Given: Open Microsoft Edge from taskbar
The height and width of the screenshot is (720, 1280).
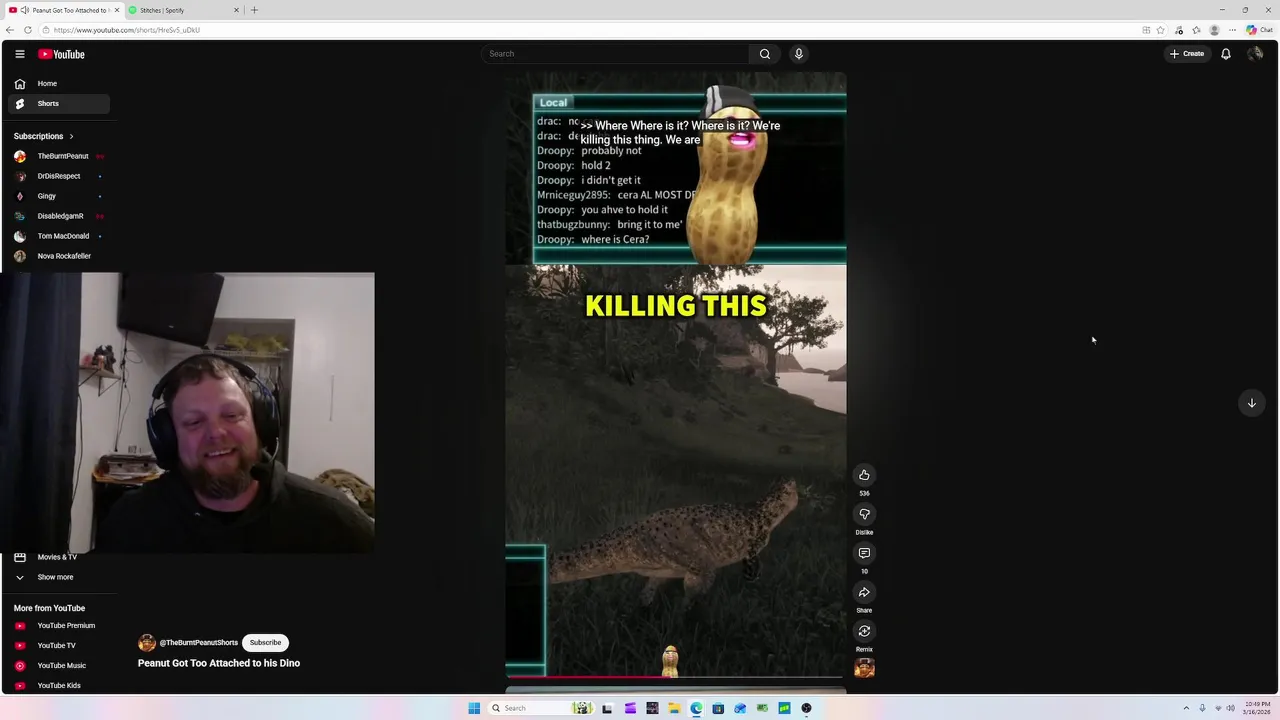Looking at the screenshot, I should click(696, 708).
